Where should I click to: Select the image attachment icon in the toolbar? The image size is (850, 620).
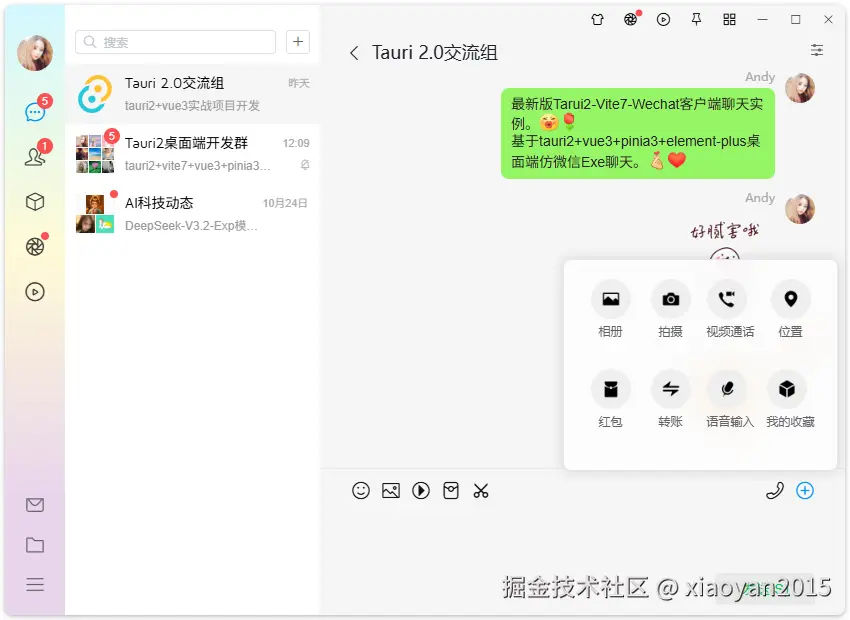(x=391, y=491)
